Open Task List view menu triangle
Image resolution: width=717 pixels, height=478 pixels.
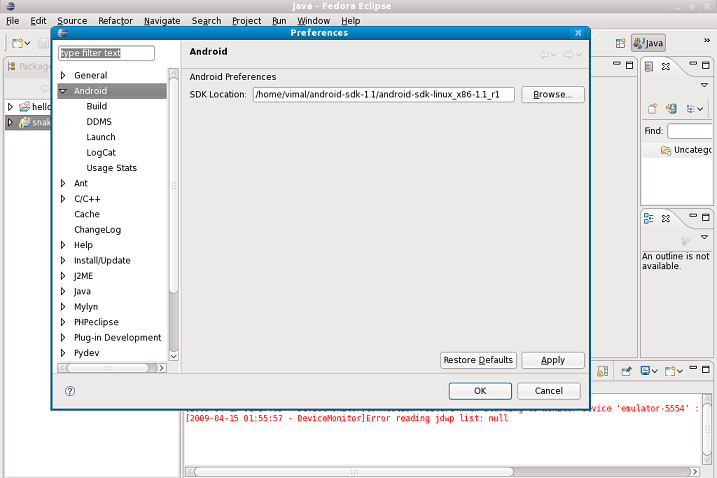coord(704,85)
